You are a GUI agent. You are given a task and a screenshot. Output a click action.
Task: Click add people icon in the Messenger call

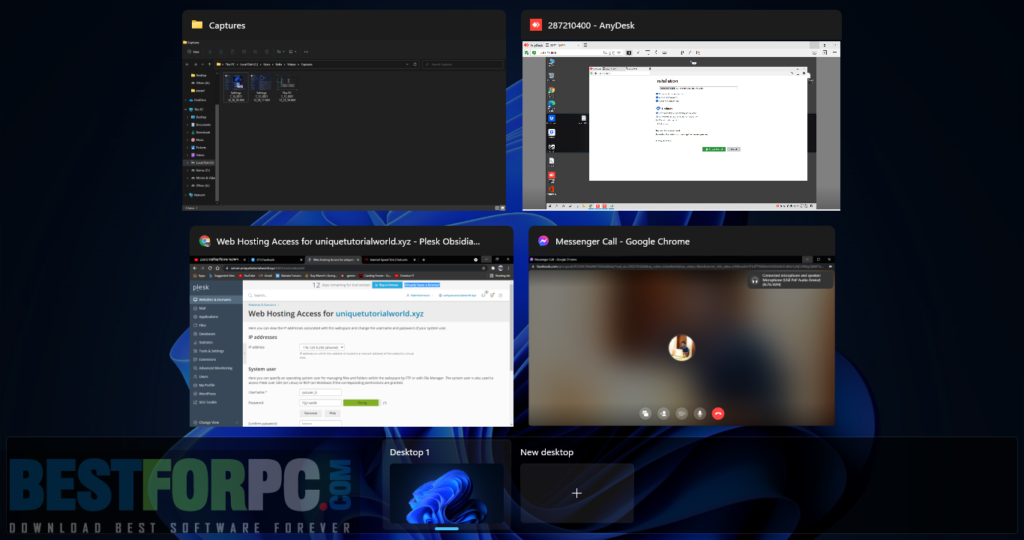click(663, 413)
